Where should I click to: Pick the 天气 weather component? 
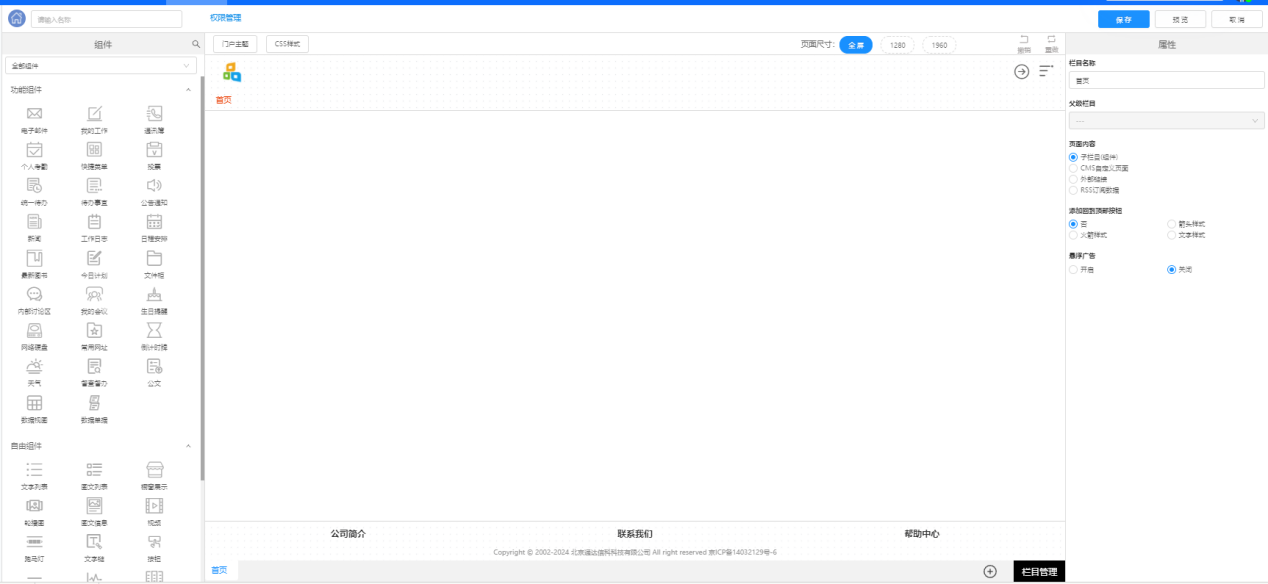pos(34,366)
